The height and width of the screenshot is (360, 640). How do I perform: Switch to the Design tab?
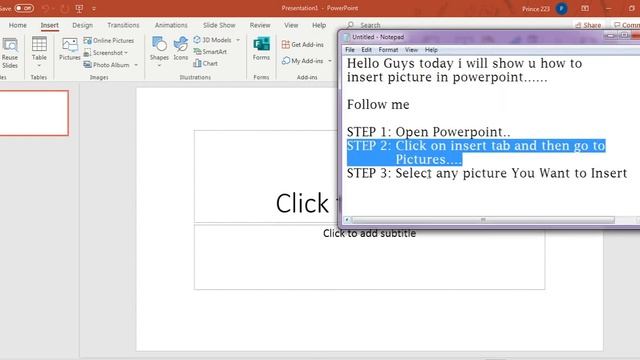(82, 25)
